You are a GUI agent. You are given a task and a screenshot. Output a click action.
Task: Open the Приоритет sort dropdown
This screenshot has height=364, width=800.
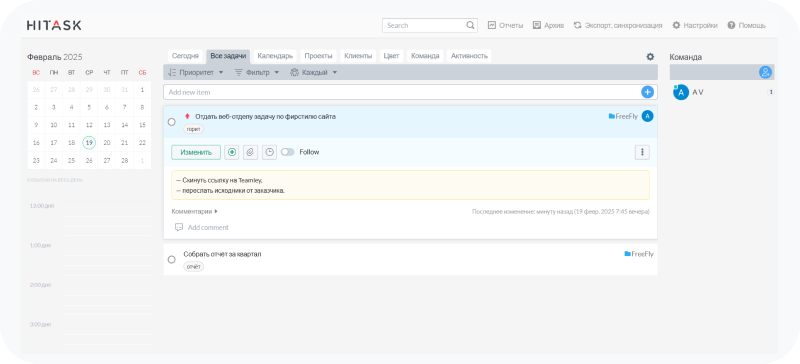click(x=196, y=72)
